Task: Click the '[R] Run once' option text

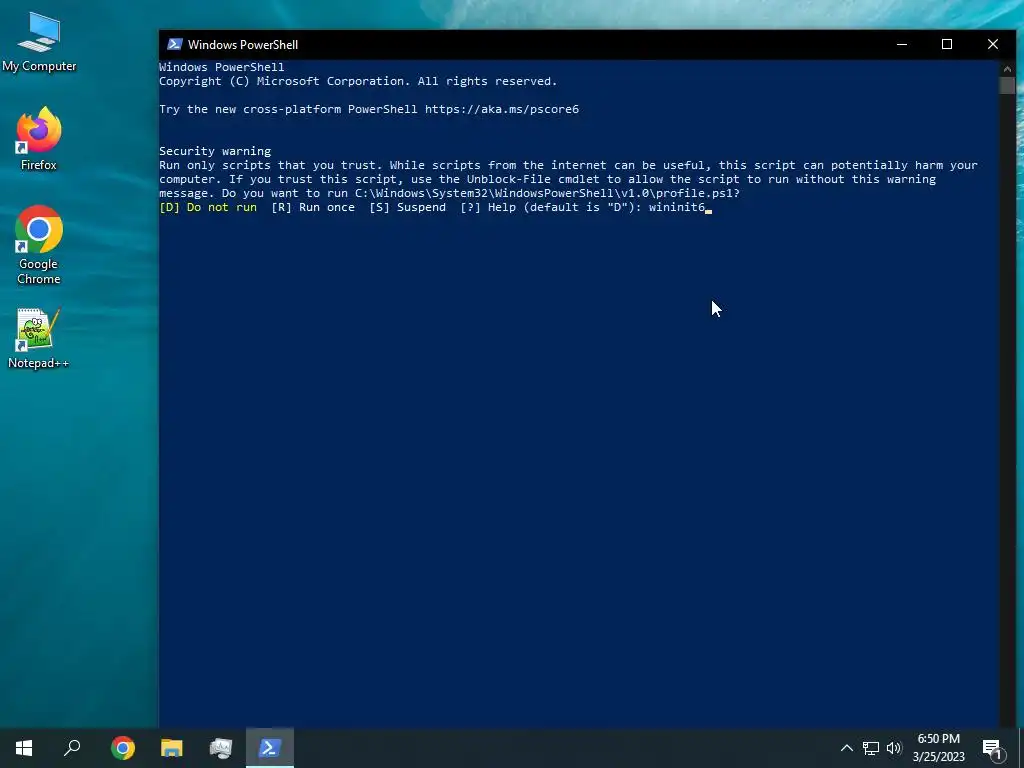Action: (x=313, y=207)
